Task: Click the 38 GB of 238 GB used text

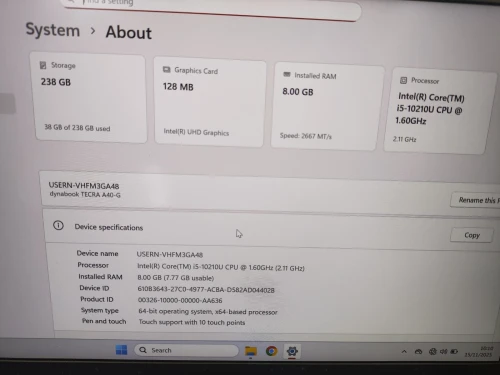Action: pyautogui.click(x=77, y=128)
